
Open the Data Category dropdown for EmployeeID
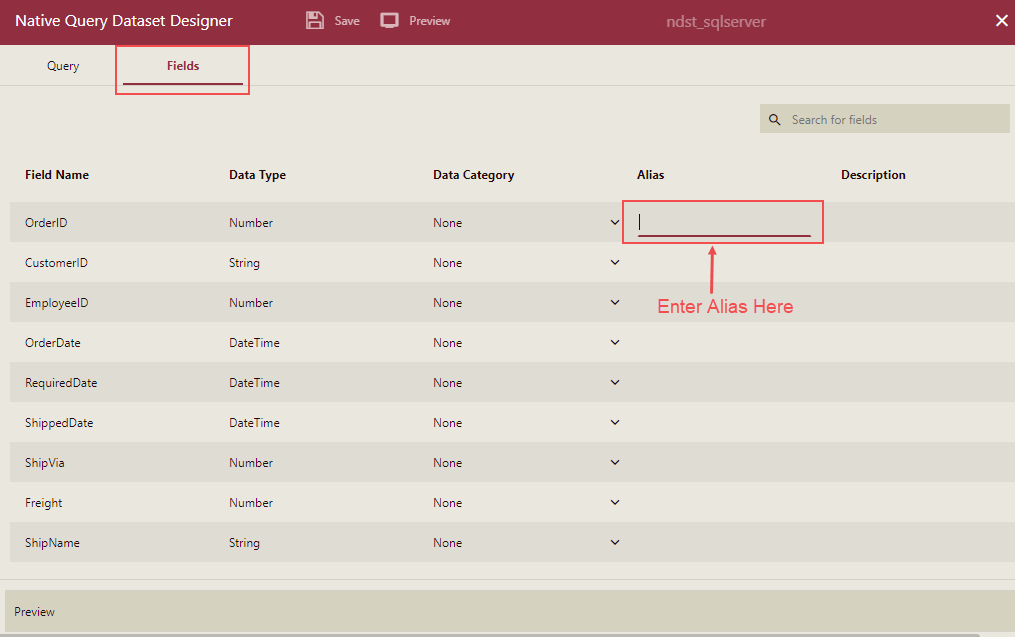pyautogui.click(x=615, y=302)
